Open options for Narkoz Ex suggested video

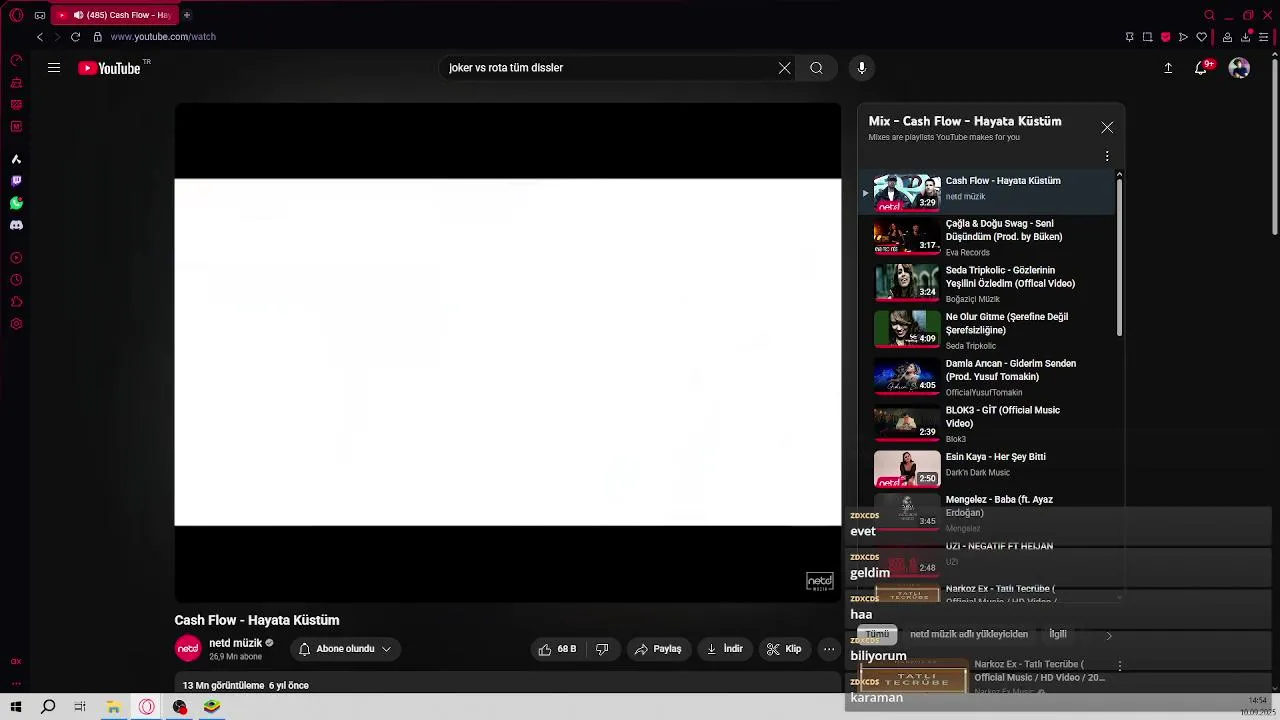click(x=1120, y=665)
